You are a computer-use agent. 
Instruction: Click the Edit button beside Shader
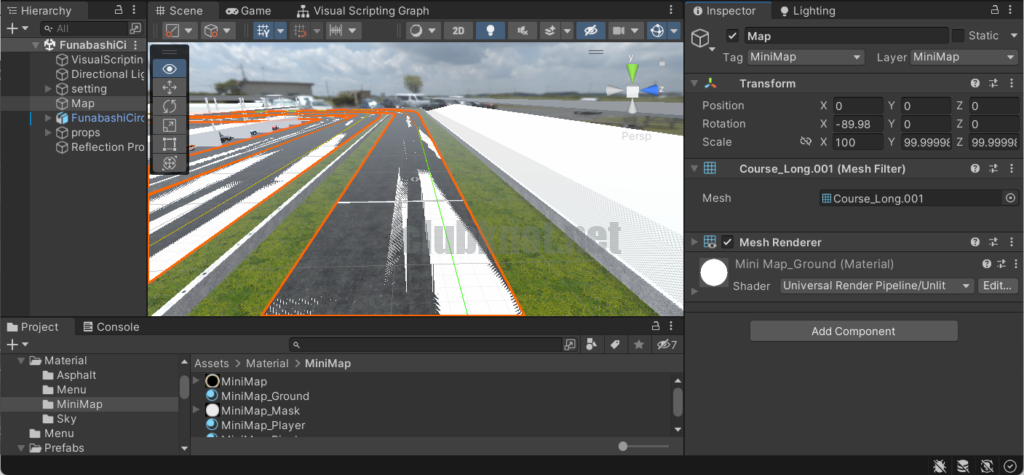[x=996, y=286]
